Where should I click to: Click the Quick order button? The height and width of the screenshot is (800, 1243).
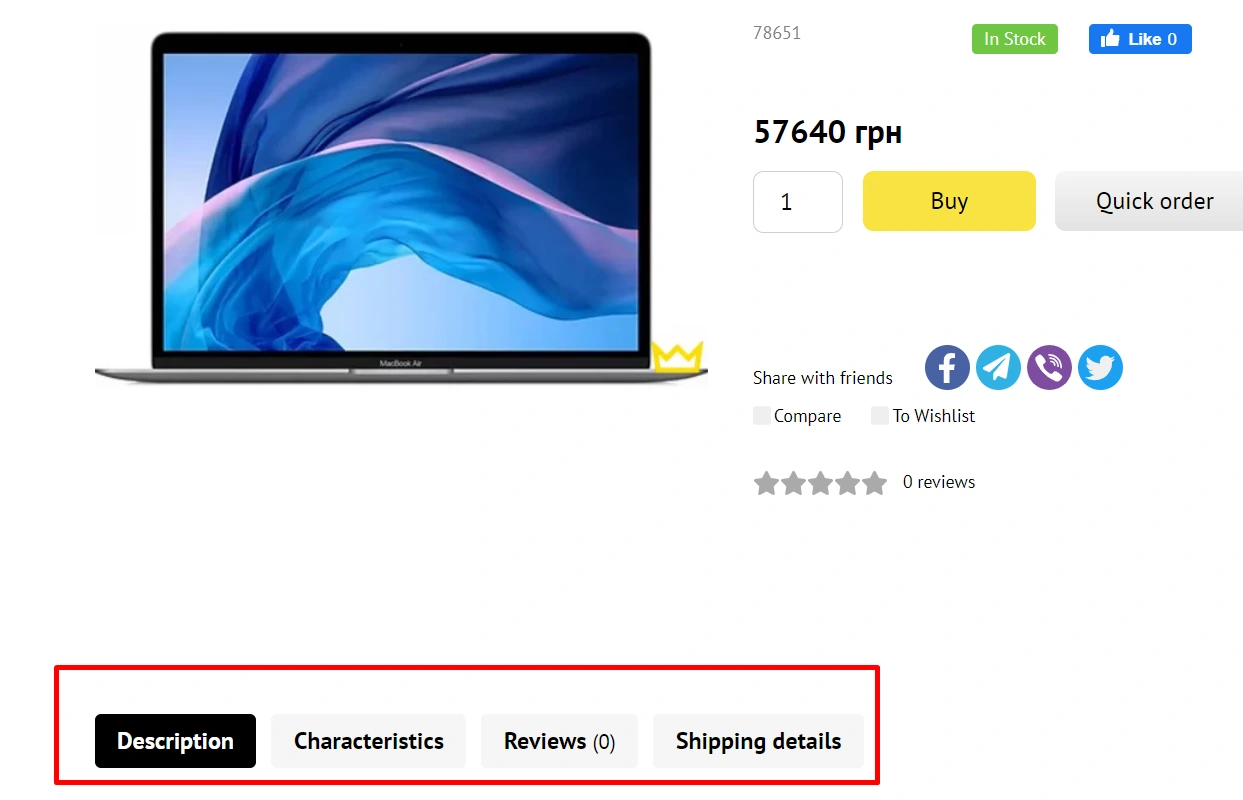pos(1154,201)
